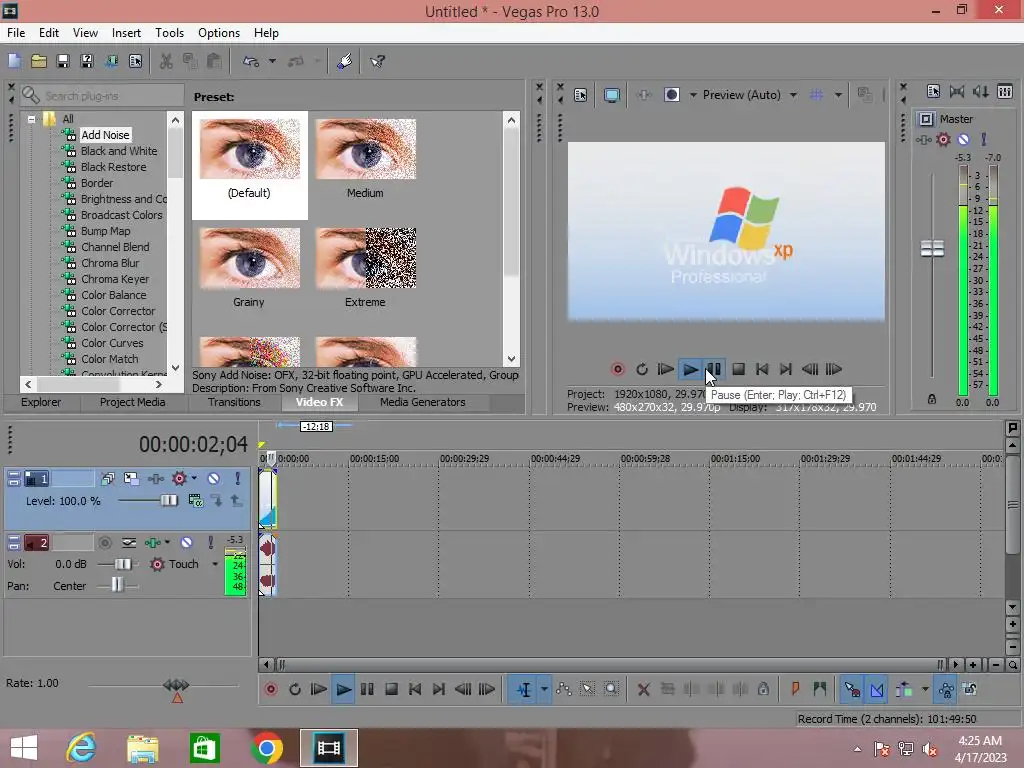
Task: Switch to the Transitions tab
Action: pos(234,402)
